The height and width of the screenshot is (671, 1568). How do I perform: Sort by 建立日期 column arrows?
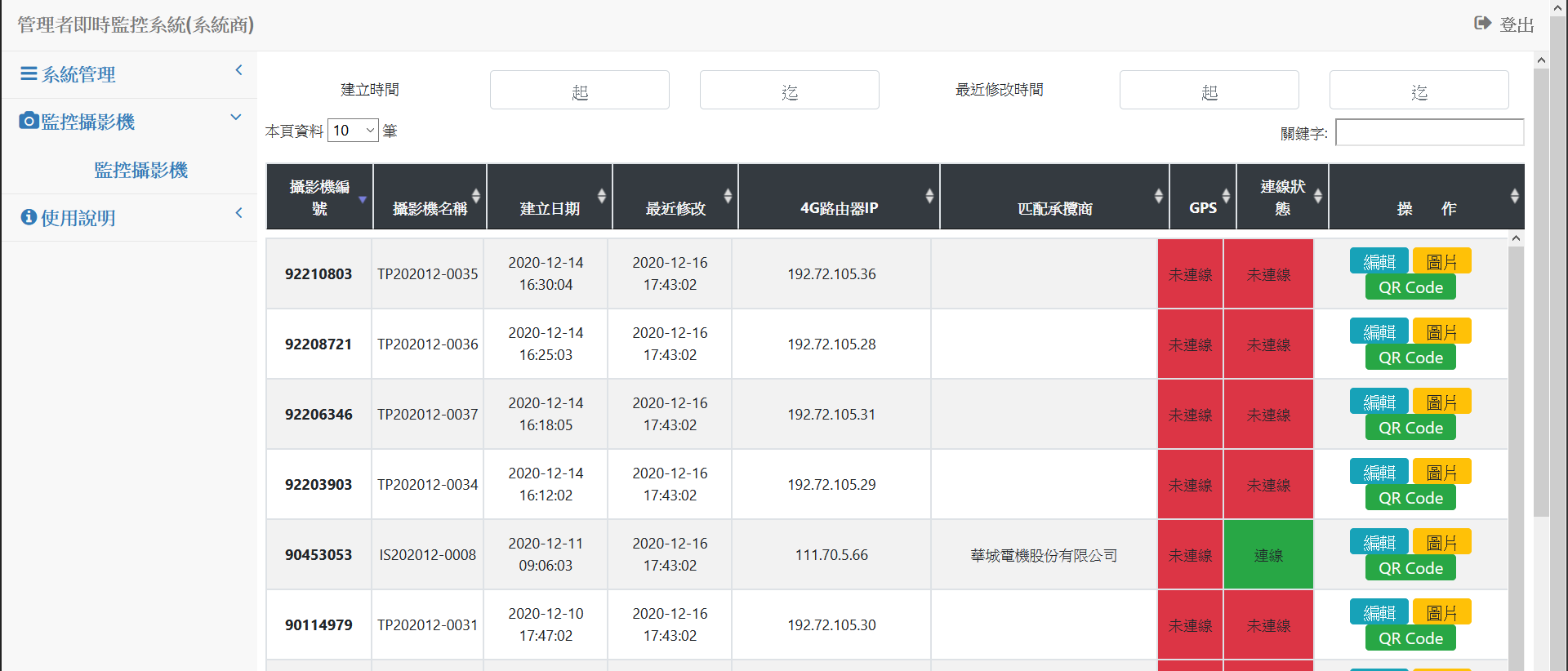pyautogui.click(x=602, y=196)
